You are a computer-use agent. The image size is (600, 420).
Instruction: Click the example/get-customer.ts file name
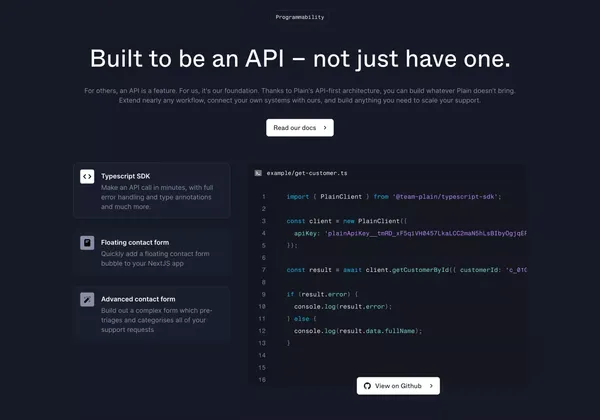pos(307,173)
